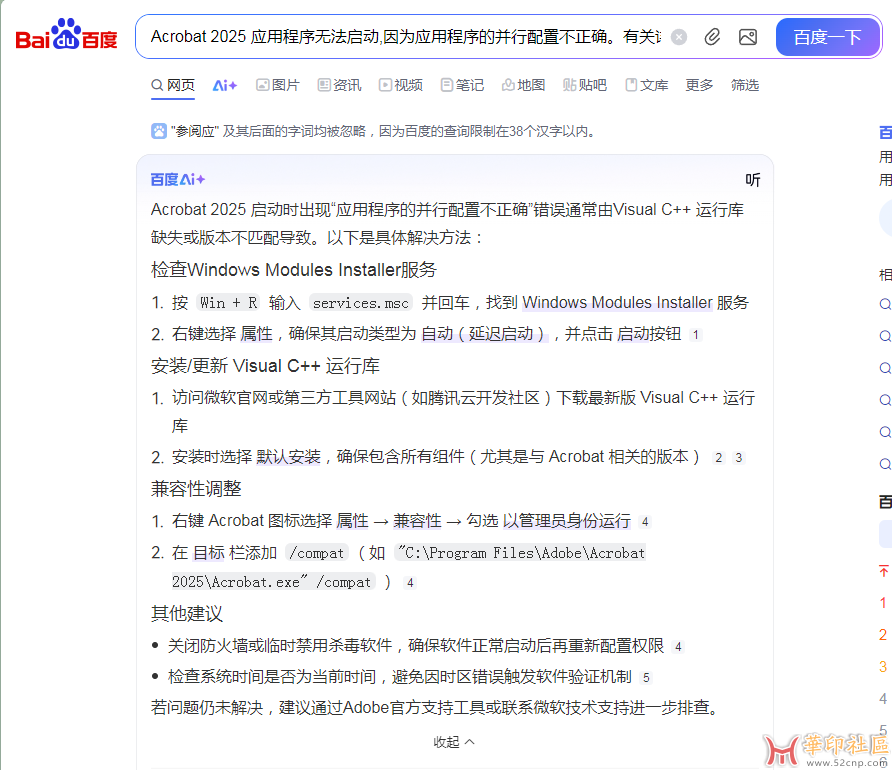Click the 启动按钮 highlighted text

click(x=649, y=334)
